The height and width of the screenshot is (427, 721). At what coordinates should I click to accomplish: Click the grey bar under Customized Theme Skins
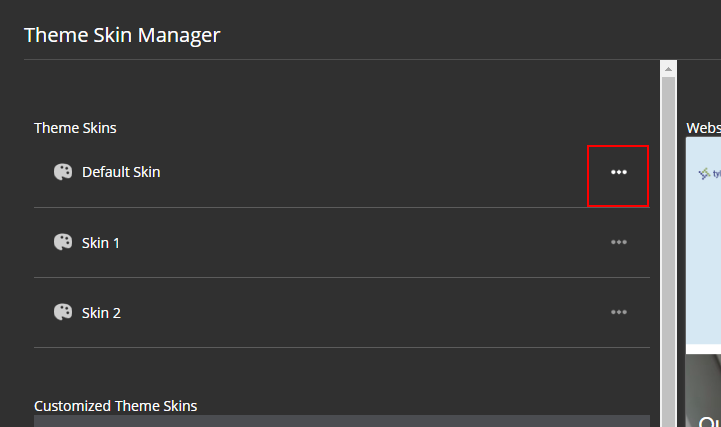pos(341,421)
